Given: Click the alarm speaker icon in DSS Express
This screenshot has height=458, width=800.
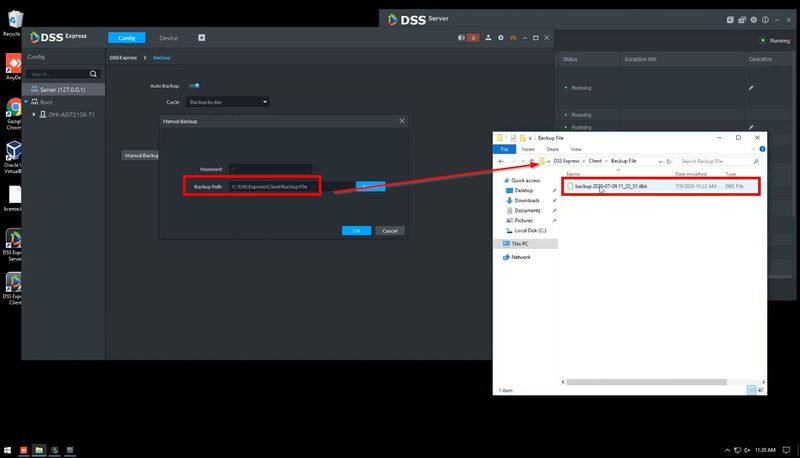Looking at the screenshot, I should pyautogui.click(x=461, y=38).
